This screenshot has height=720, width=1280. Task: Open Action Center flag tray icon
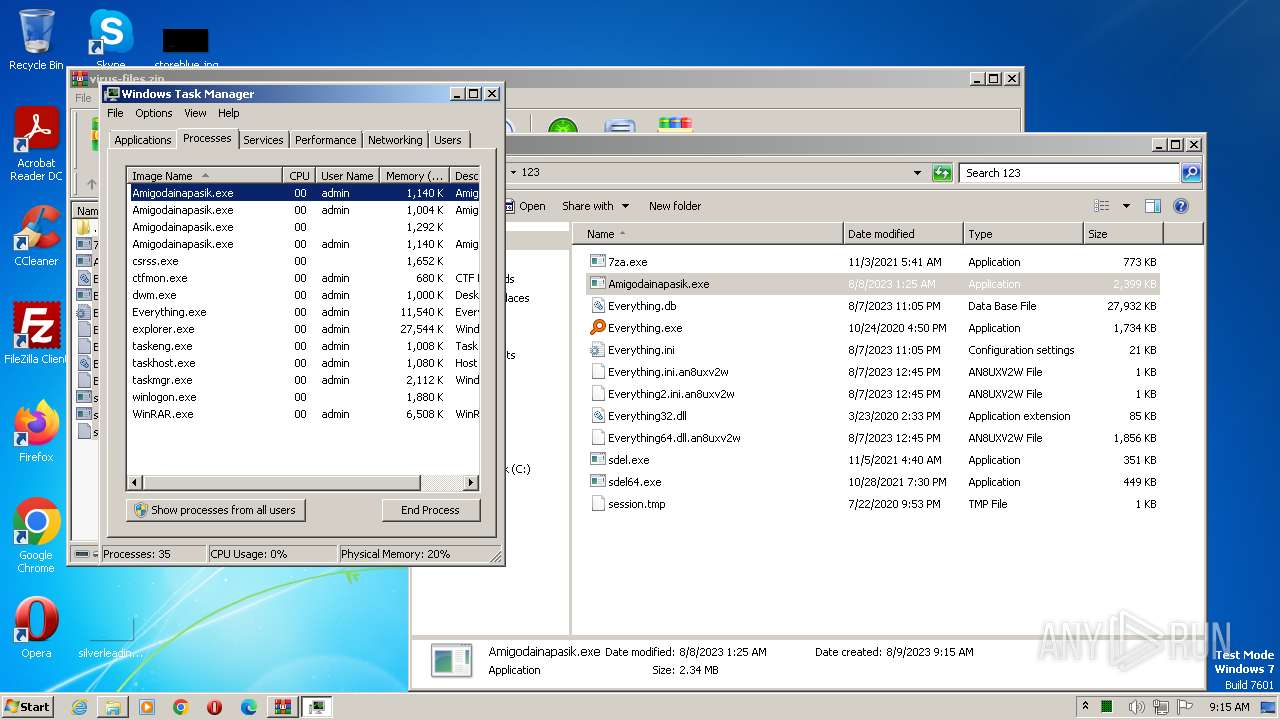(x=1185, y=706)
